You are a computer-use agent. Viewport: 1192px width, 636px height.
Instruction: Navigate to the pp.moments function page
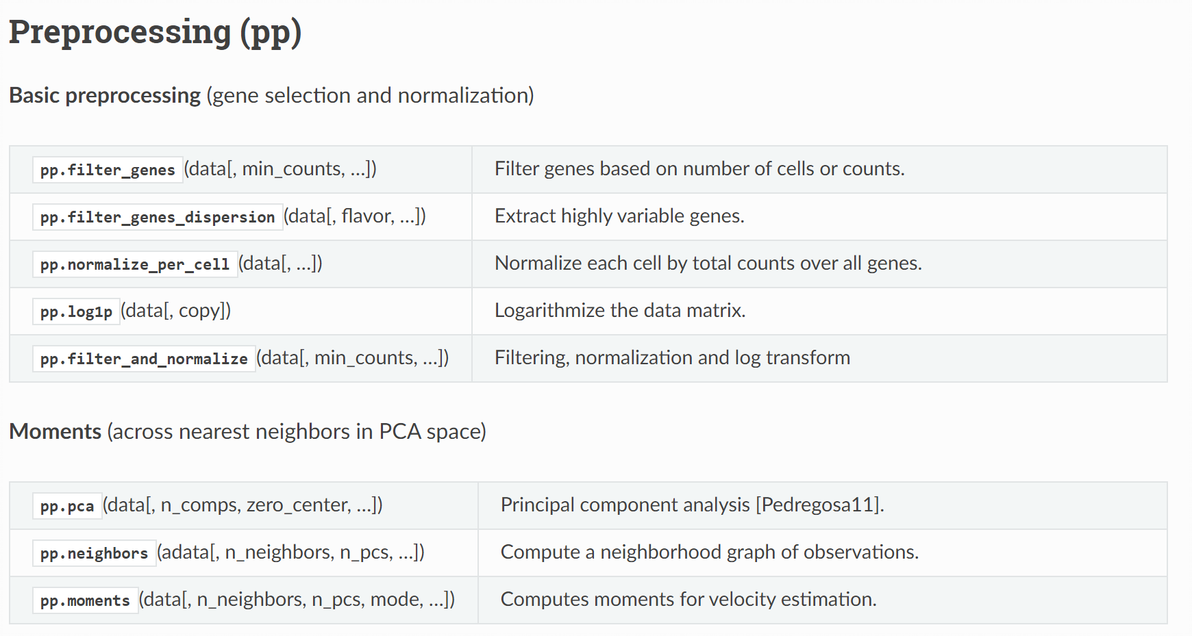(85, 601)
